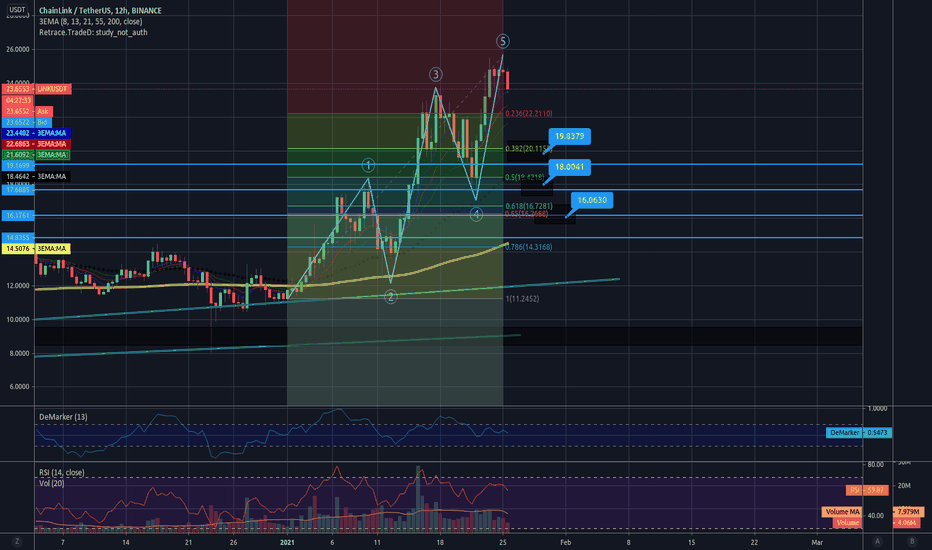Click the 6.0000 price axis label
The width and height of the screenshot is (932, 550).
(18, 386)
